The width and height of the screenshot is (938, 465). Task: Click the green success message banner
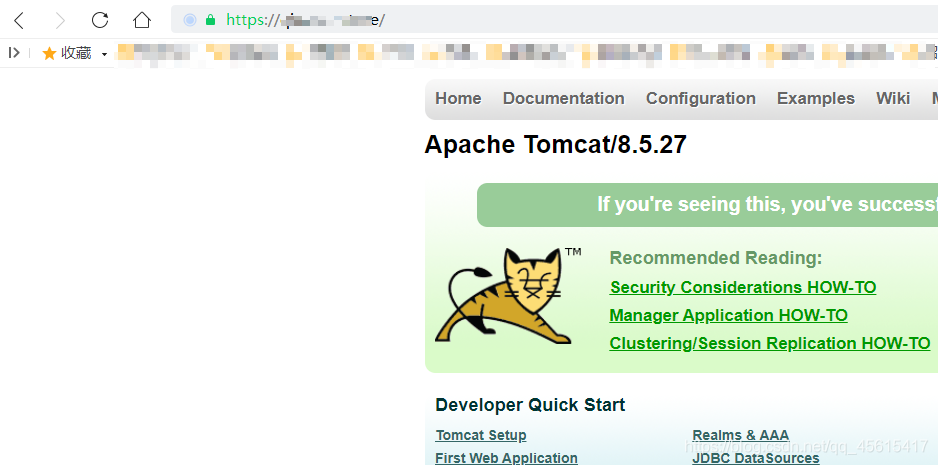[x=708, y=205]
